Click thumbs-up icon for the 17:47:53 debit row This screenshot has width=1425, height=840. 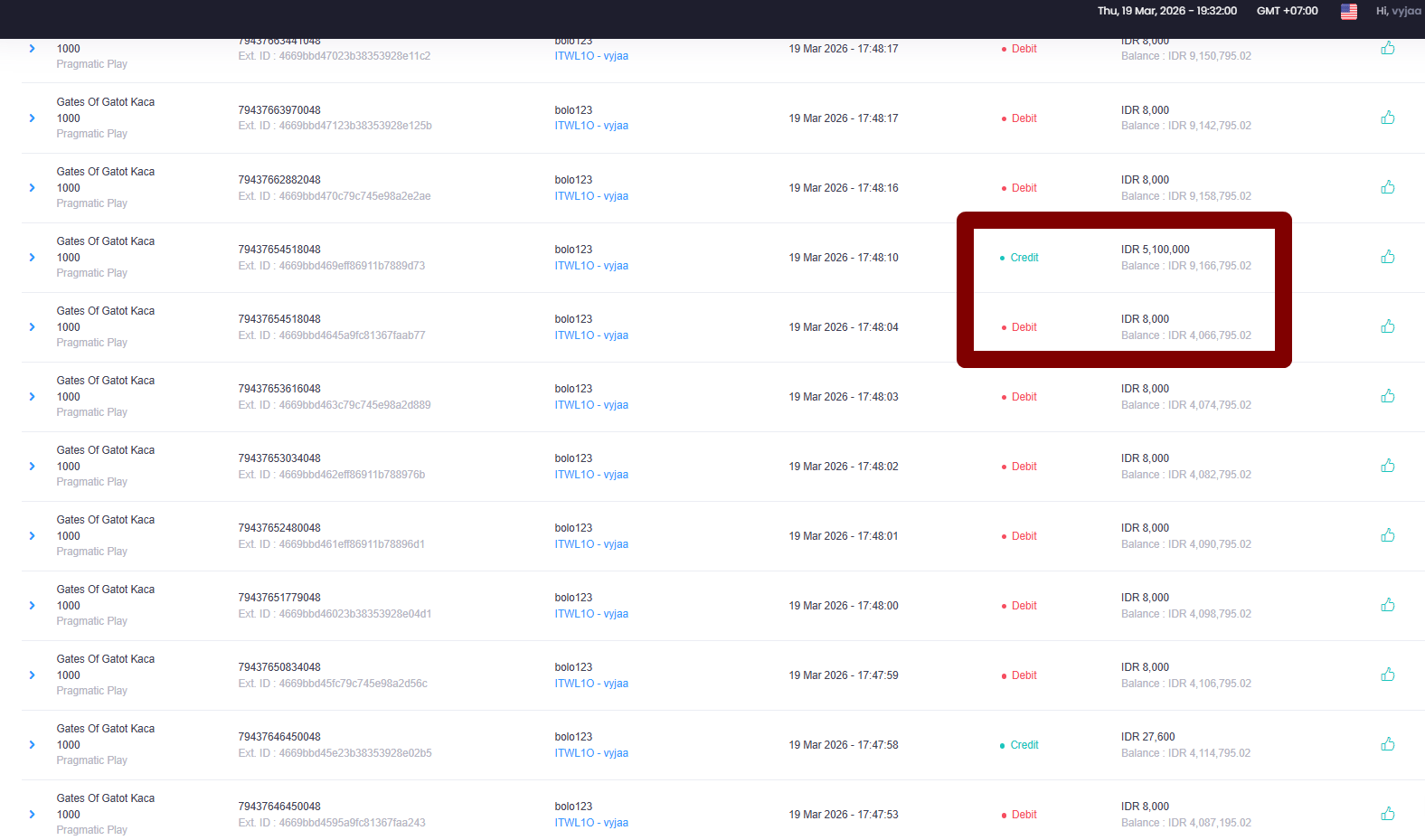1388,814
